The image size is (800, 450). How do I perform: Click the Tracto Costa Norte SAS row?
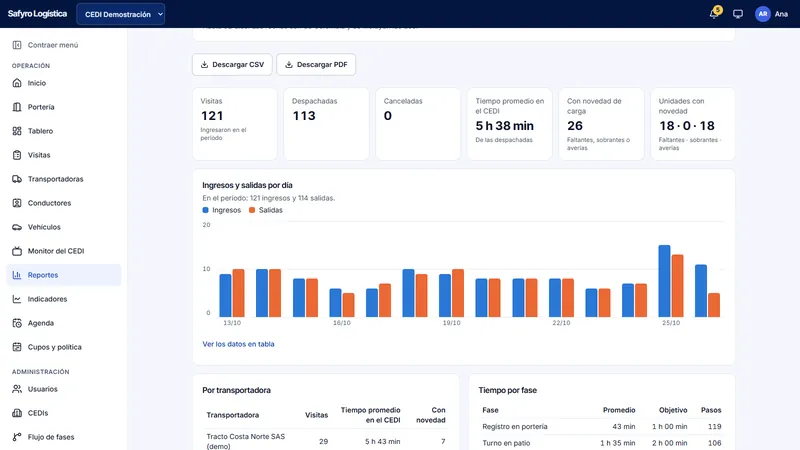coord(326,441)
